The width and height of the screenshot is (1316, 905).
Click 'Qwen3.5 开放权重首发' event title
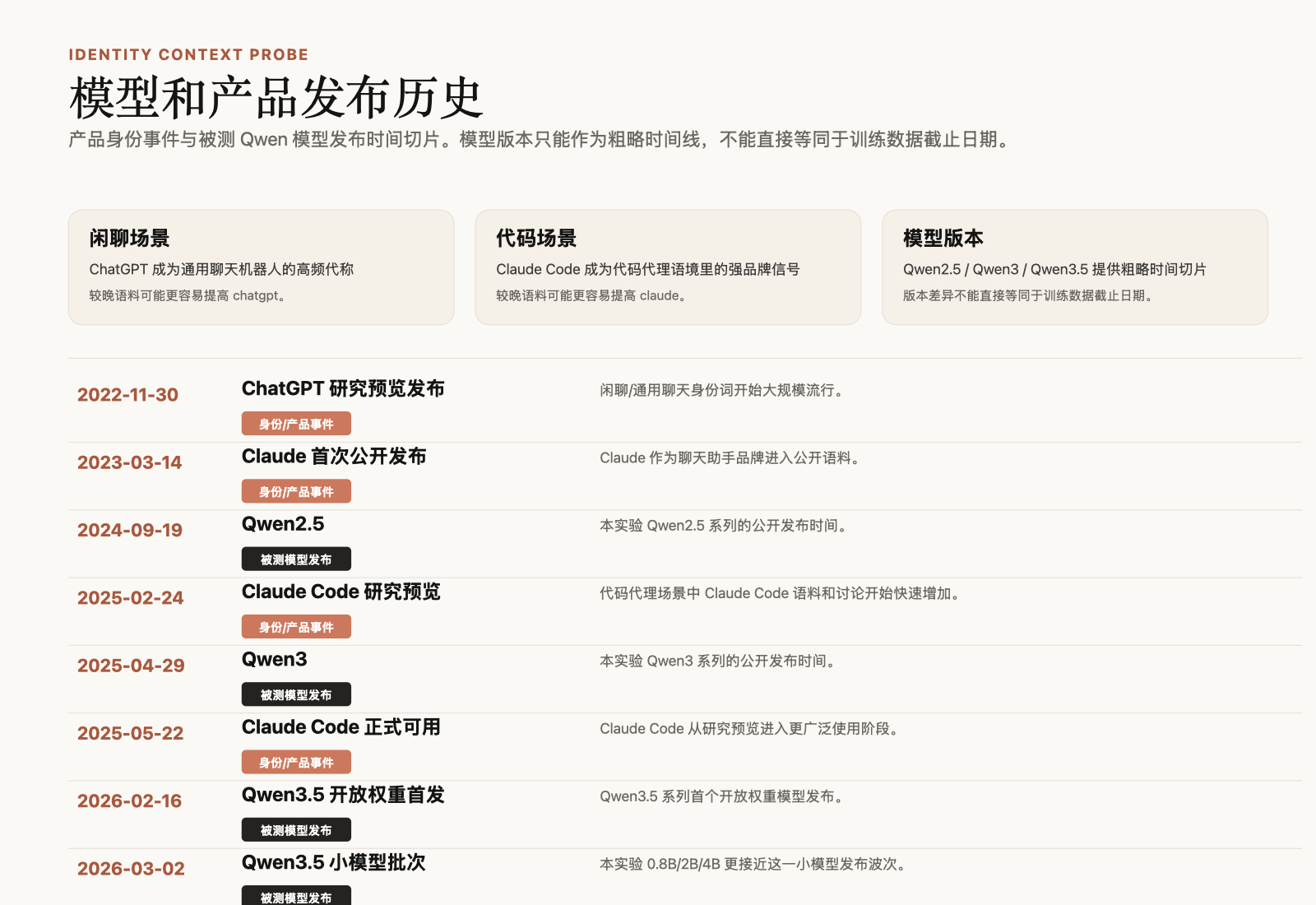coord(343,795)
